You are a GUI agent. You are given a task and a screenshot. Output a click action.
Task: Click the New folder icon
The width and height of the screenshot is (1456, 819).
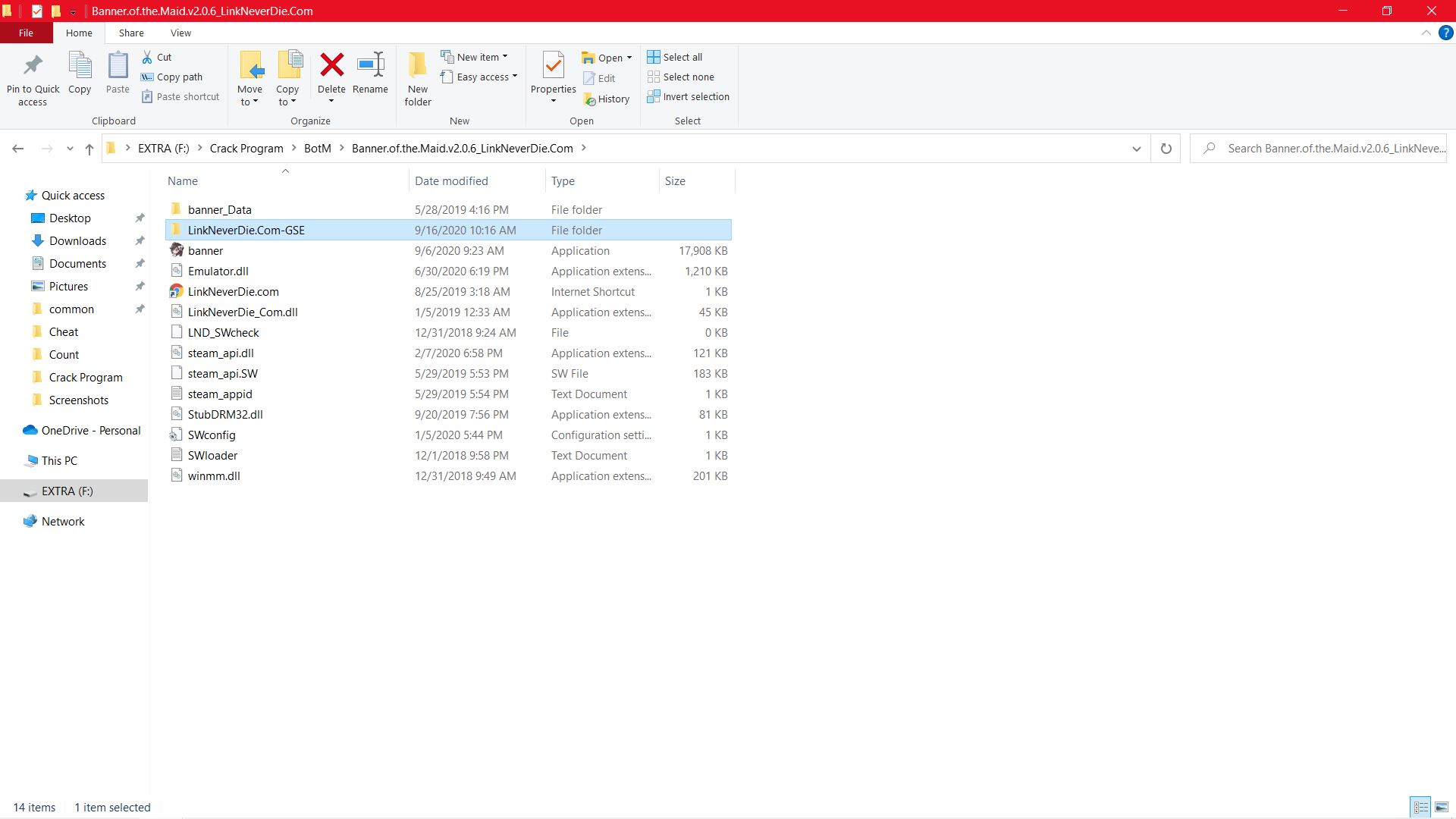[x=417, y=81]
